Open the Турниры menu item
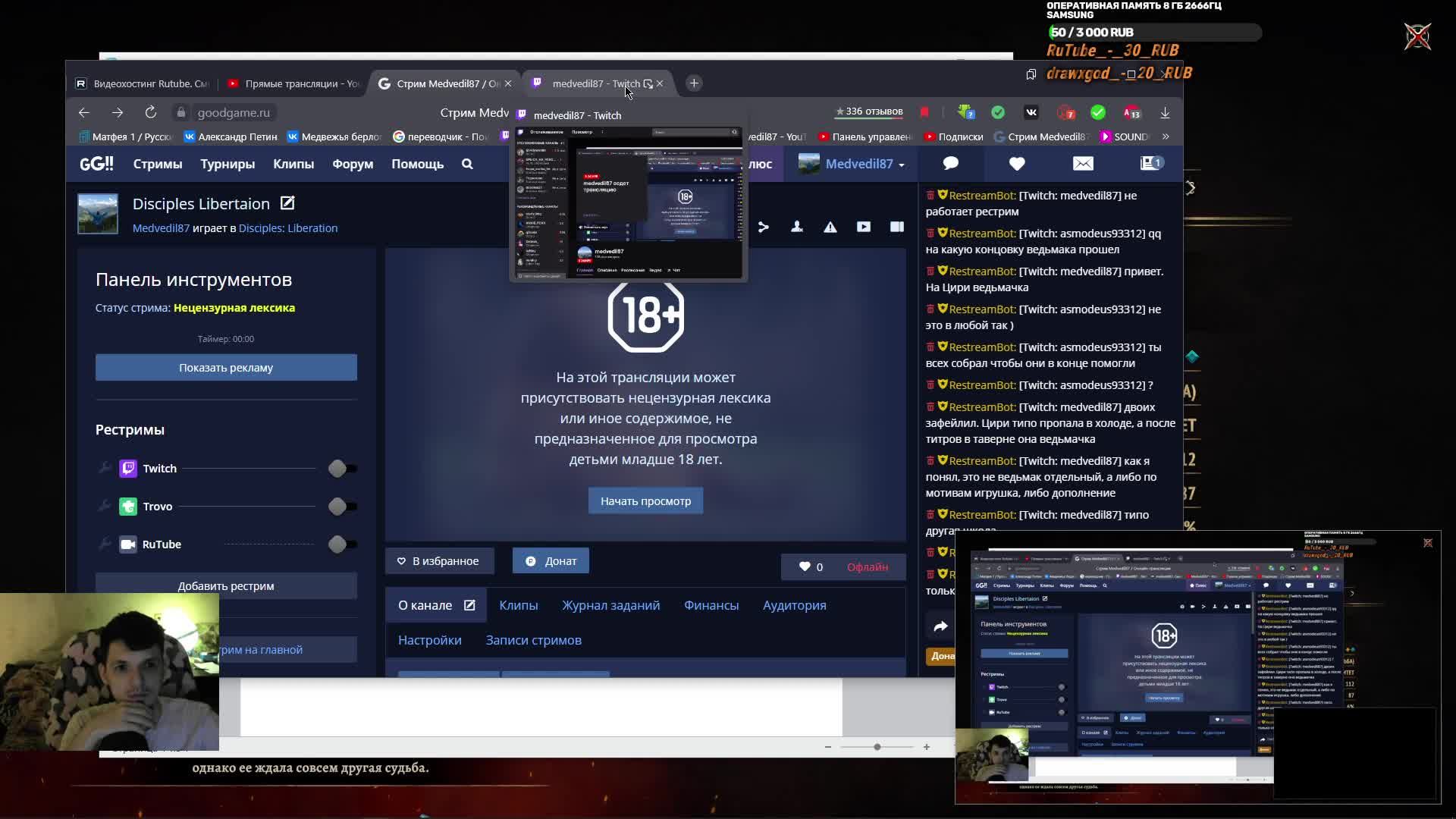 click(x=227, y=164)
